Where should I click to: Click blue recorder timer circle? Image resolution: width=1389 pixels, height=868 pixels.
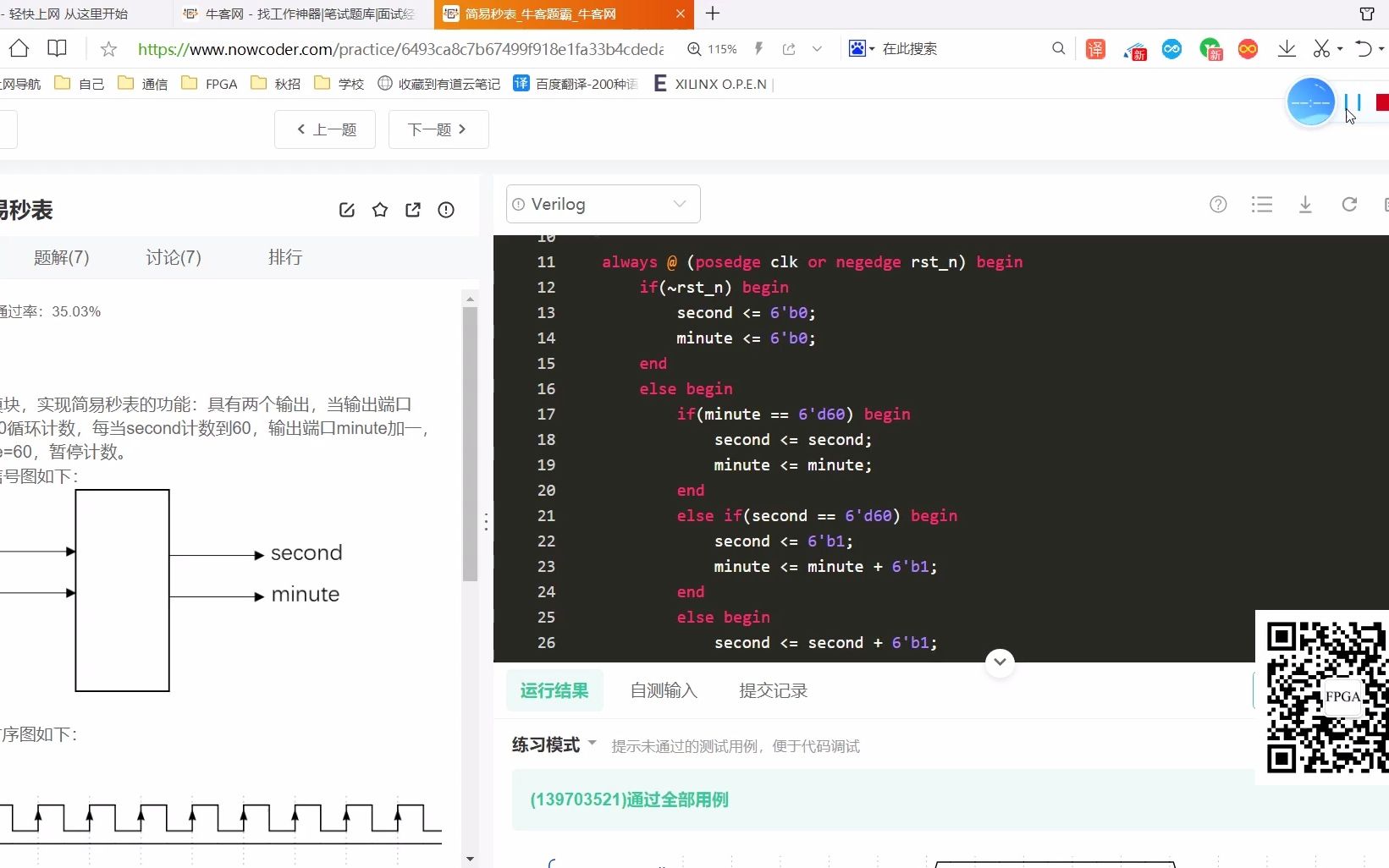1310,102
